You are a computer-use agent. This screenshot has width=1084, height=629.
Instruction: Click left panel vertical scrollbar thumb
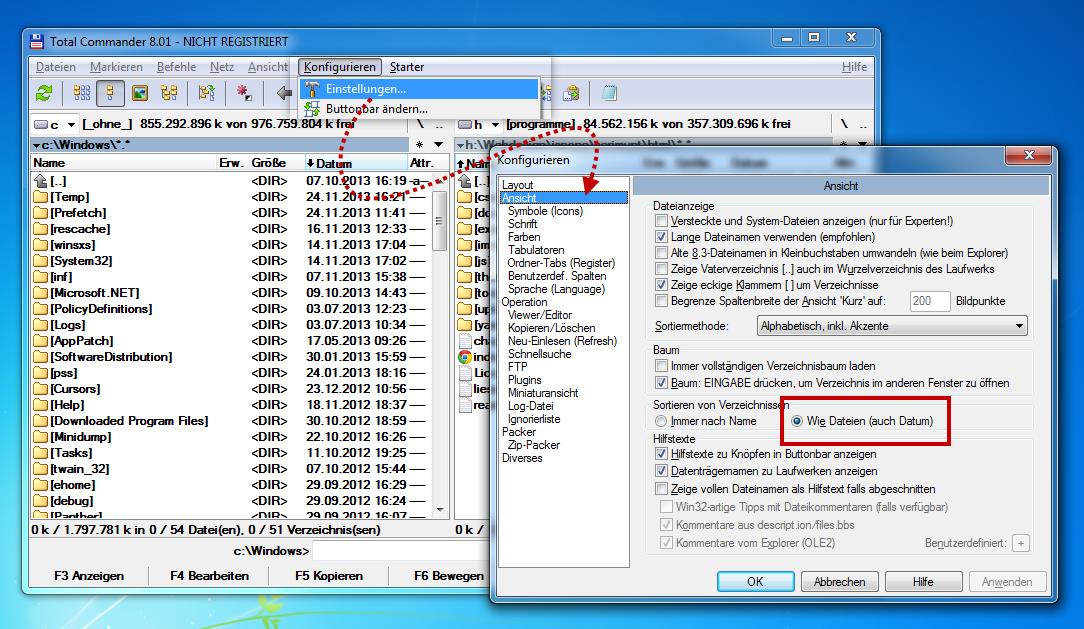(x=438, y=221)
